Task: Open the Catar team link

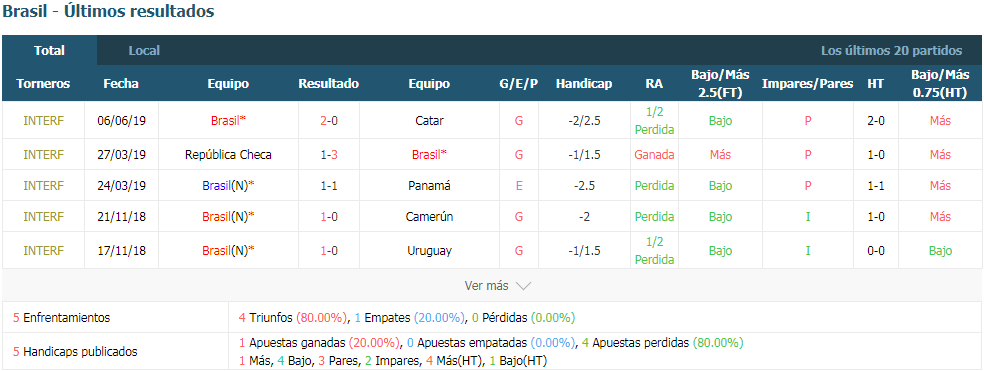Action: (429, 121)
